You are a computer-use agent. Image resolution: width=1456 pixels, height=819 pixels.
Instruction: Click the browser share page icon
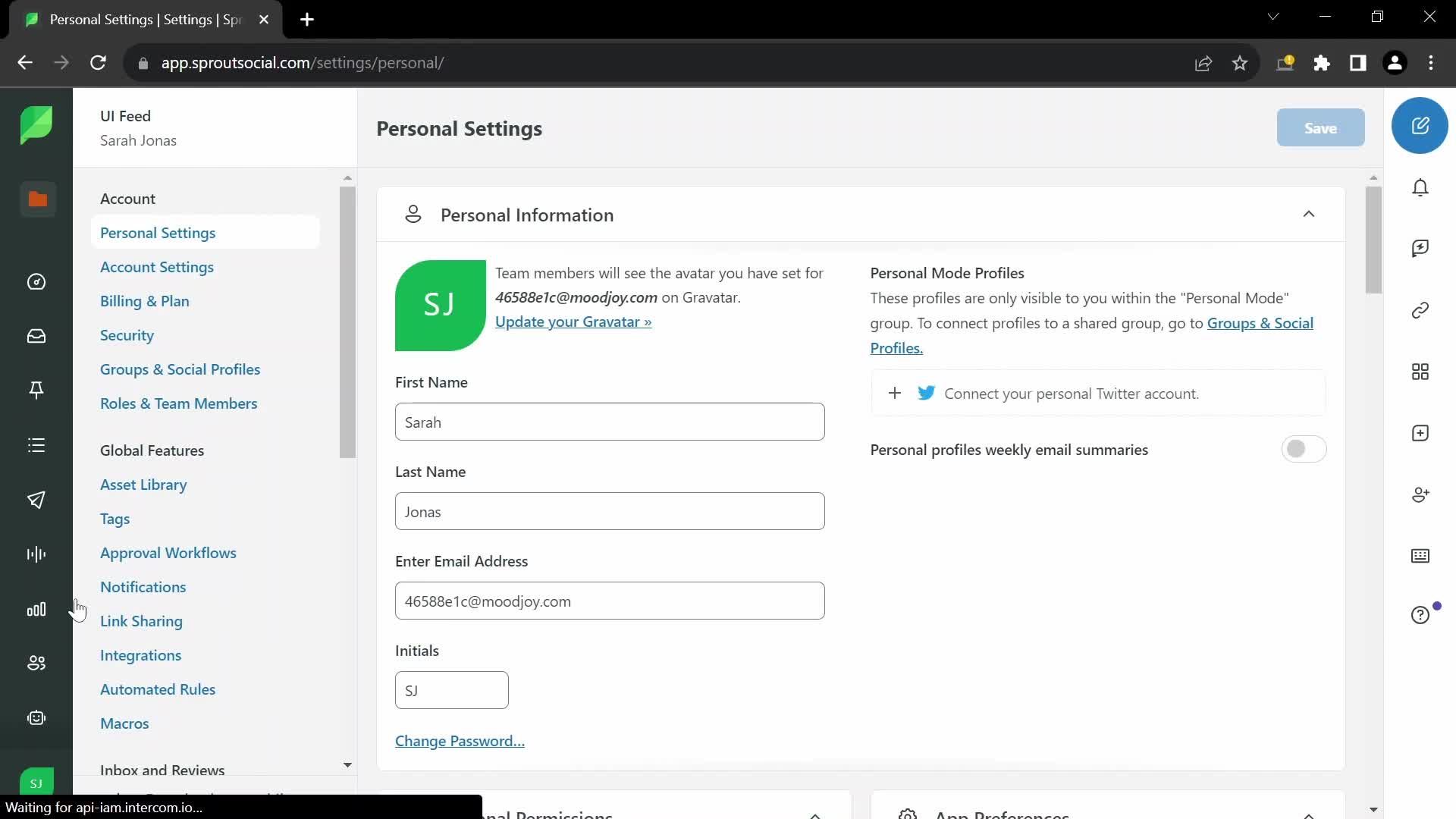(x=1203, y=63)
